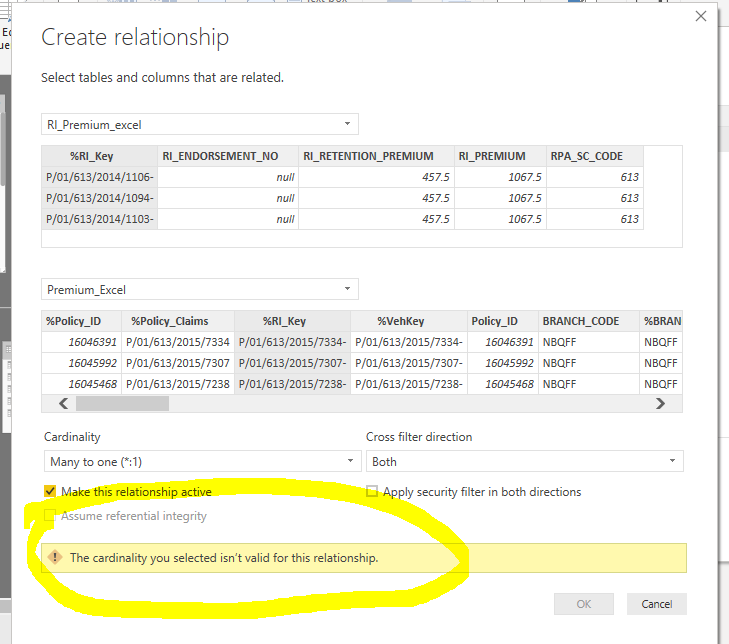Click %Policy_ID cell 16046391
This screenshot has height=644, width=729.
[81, 342]
